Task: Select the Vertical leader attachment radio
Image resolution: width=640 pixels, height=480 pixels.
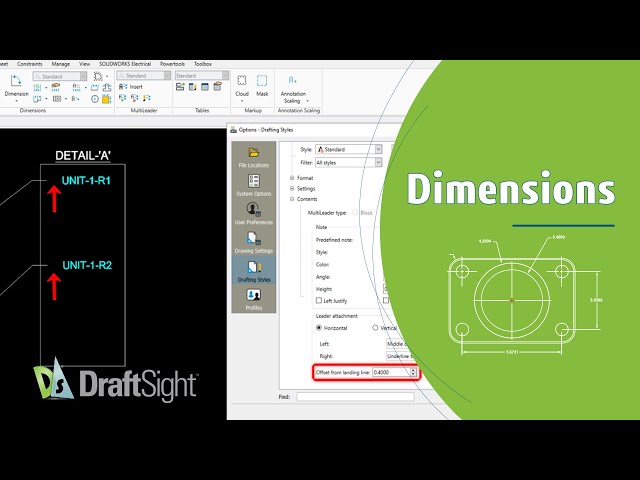Action: coord(375,328)
